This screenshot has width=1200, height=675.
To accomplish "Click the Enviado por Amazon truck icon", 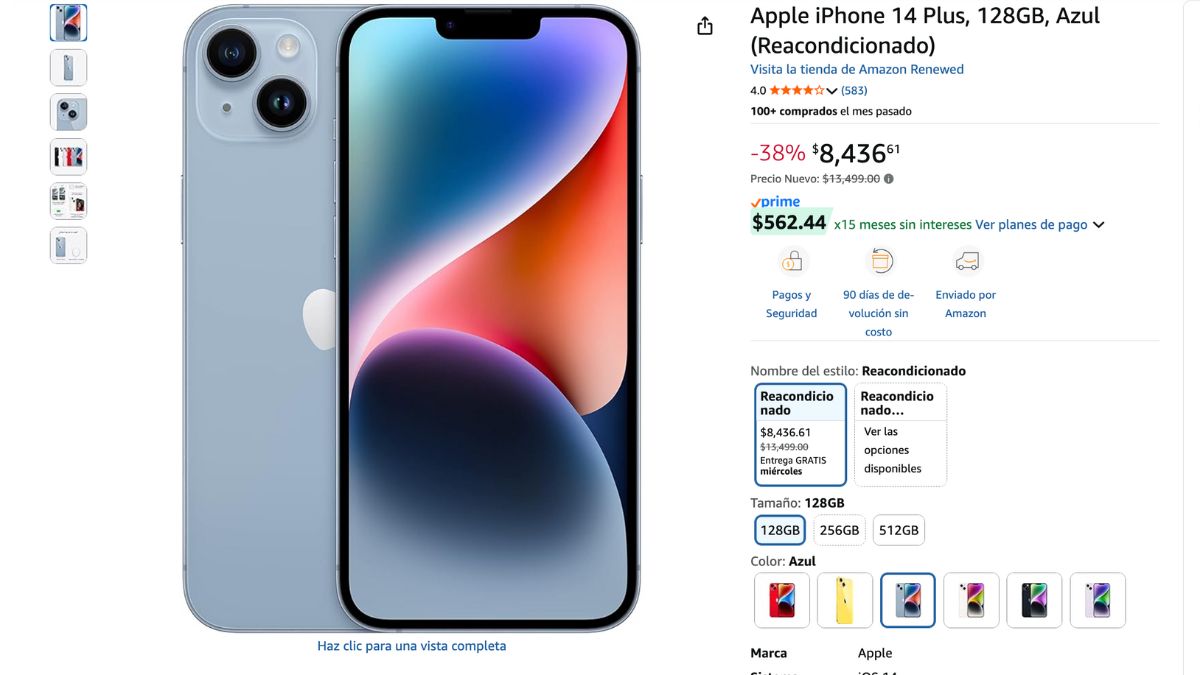I will [966, 262].
